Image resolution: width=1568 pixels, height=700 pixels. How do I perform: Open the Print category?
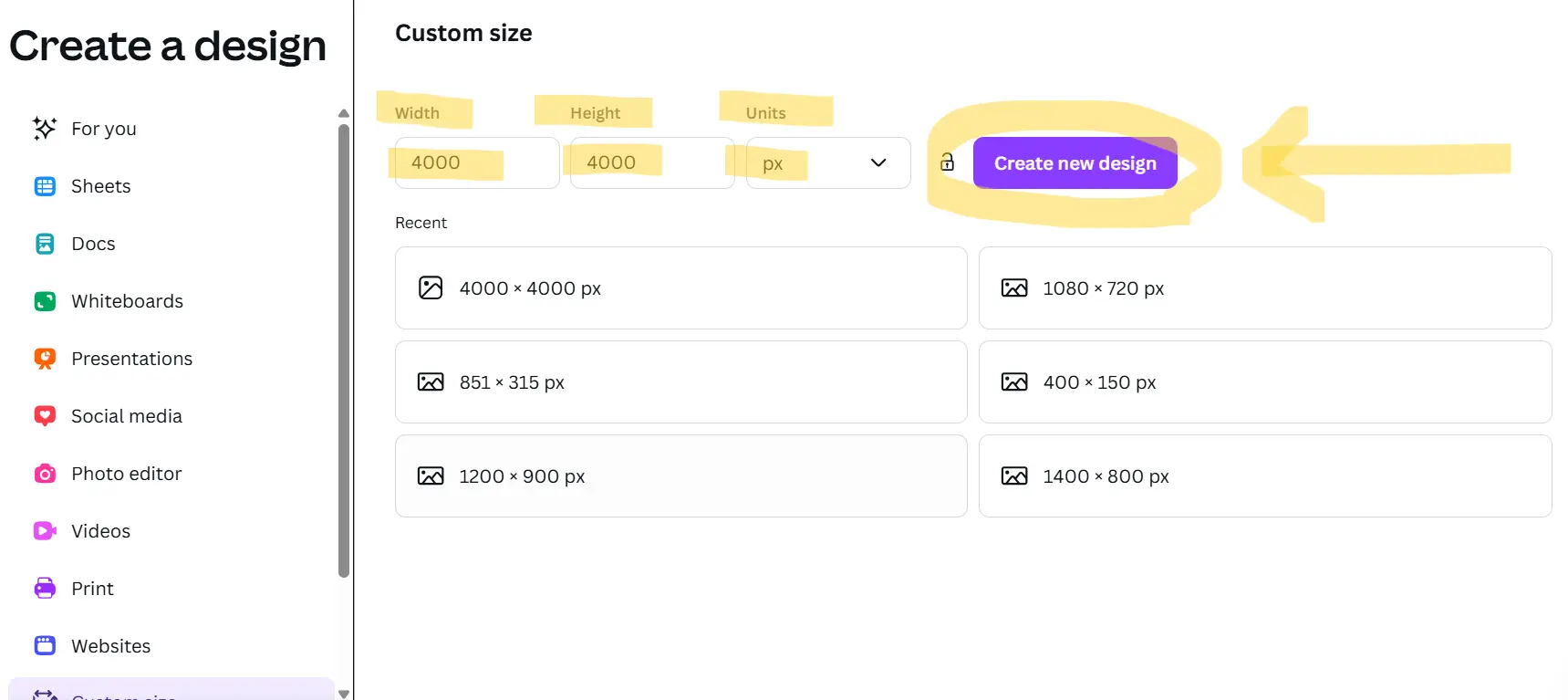click(92, 589)
